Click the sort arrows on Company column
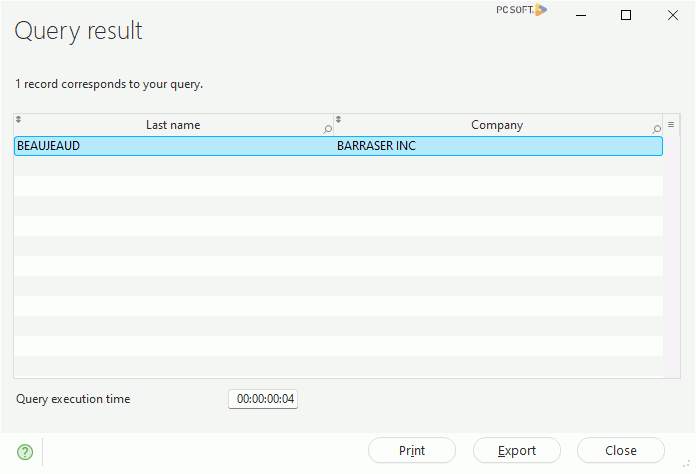The image size is (696, 474). (x=338, y=119)
